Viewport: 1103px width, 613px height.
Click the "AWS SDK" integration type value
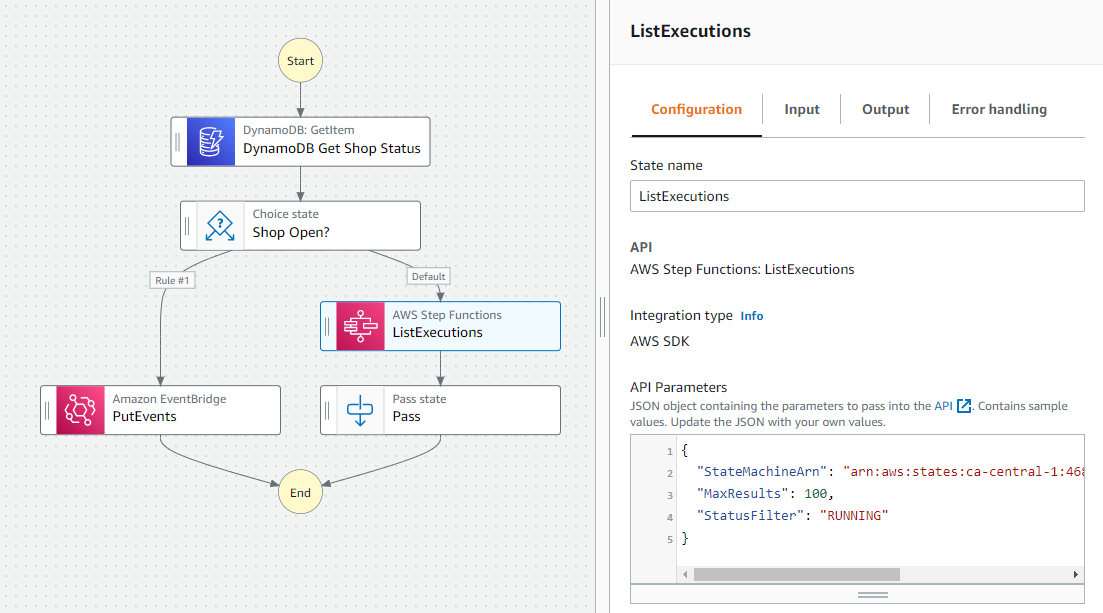pyautogui.click(x=660, y=341)
